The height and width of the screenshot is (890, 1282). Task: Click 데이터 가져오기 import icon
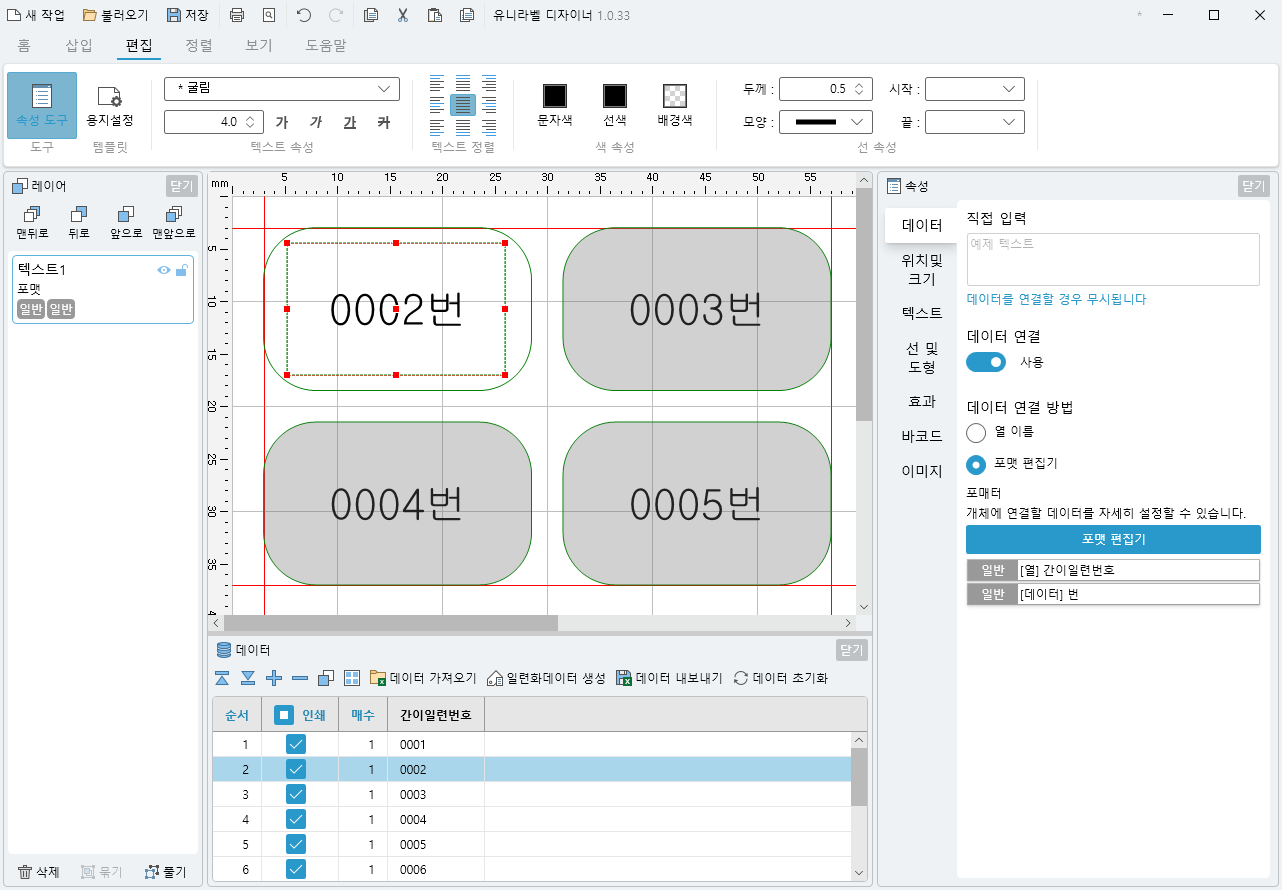(378, 678)
